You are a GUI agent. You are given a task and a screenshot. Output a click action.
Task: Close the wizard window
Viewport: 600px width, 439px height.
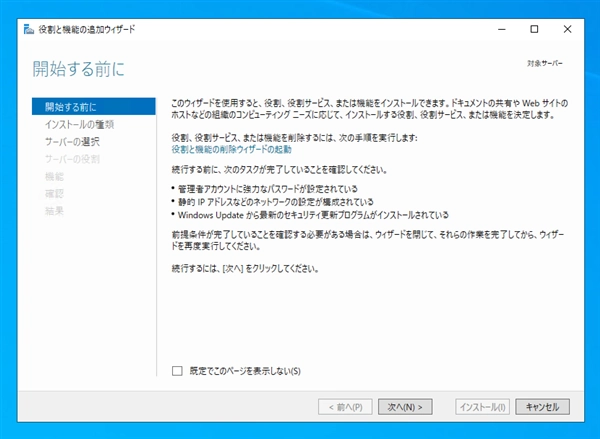[x=567, y=29]
